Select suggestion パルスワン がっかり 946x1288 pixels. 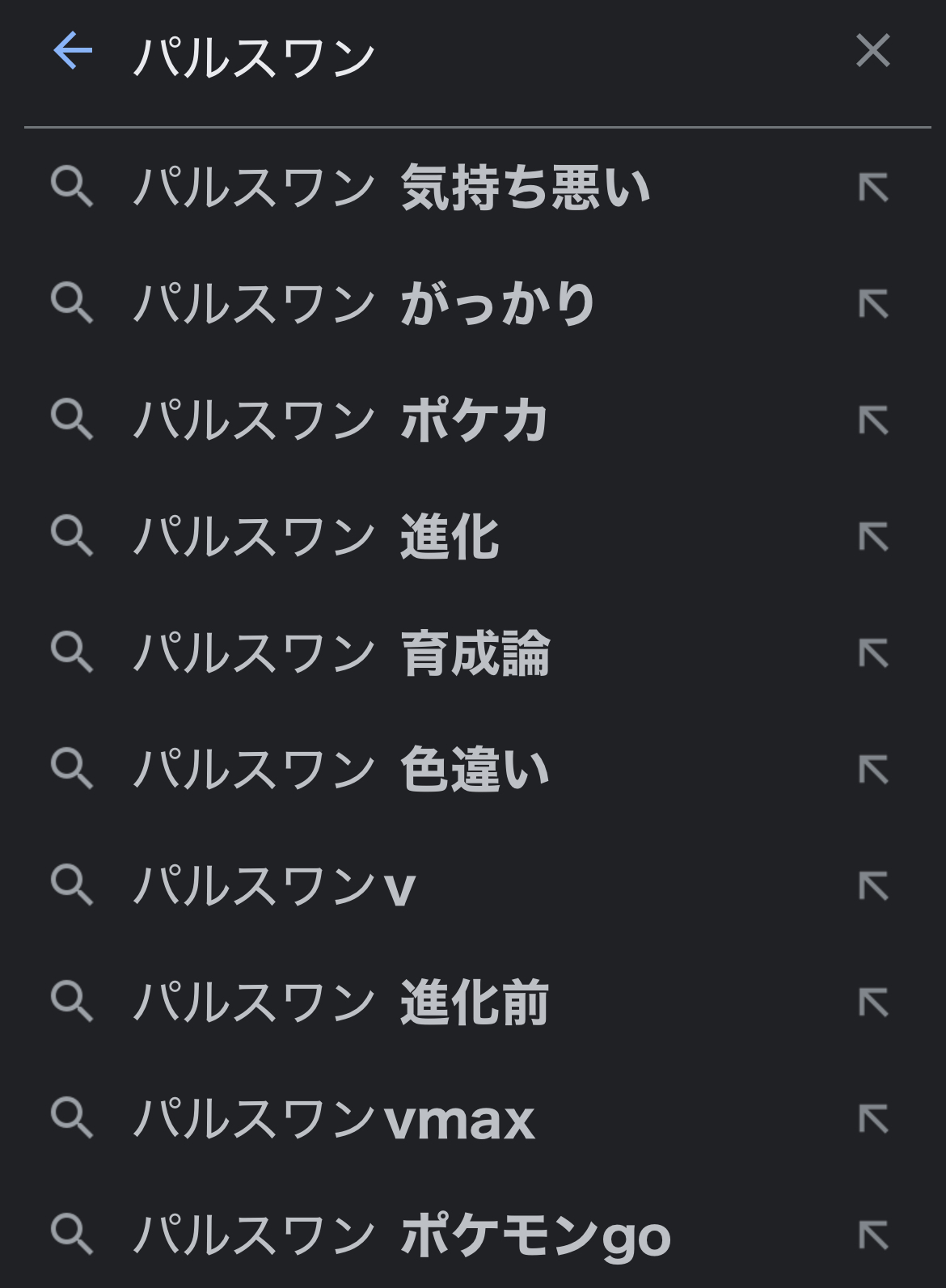365,304
